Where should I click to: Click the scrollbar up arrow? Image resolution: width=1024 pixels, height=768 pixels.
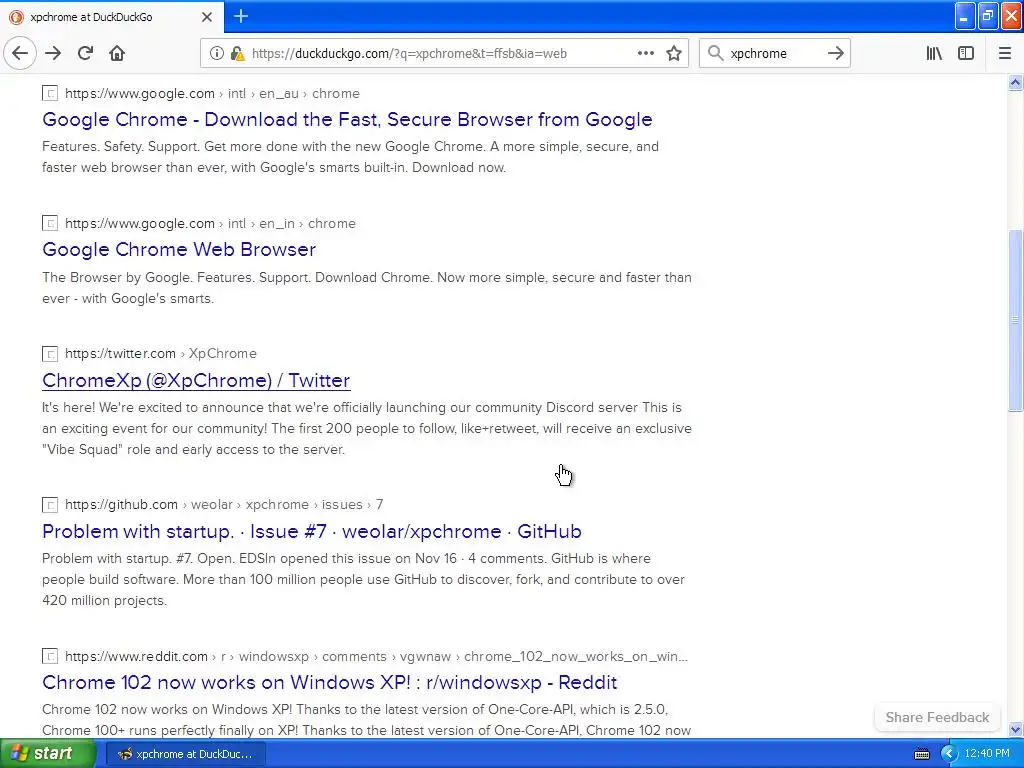pos(1015,82)
